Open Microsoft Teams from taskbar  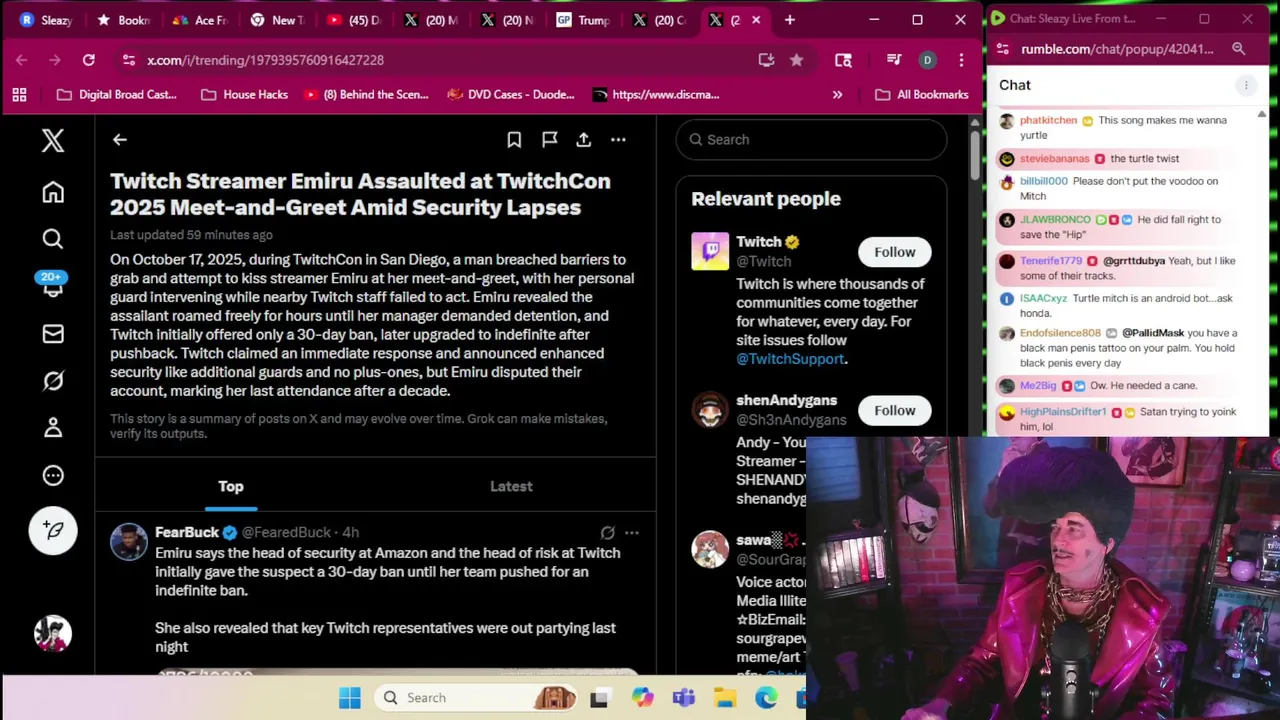684,698
